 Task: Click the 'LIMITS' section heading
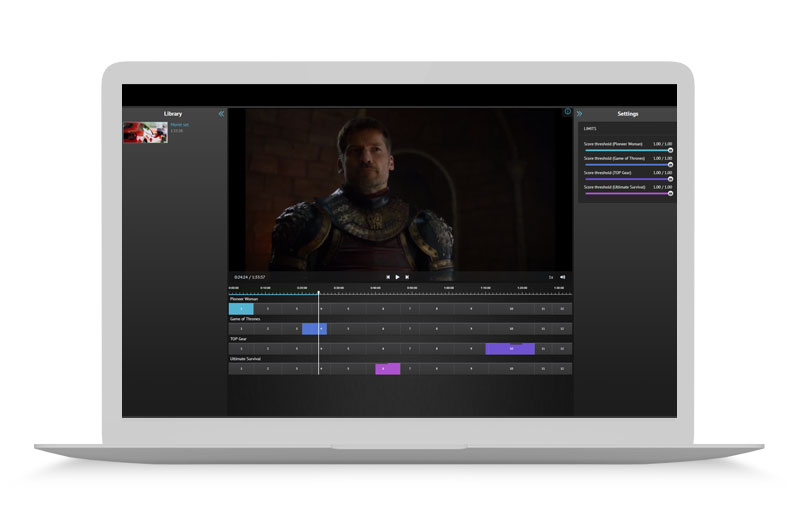click(590, 129)
